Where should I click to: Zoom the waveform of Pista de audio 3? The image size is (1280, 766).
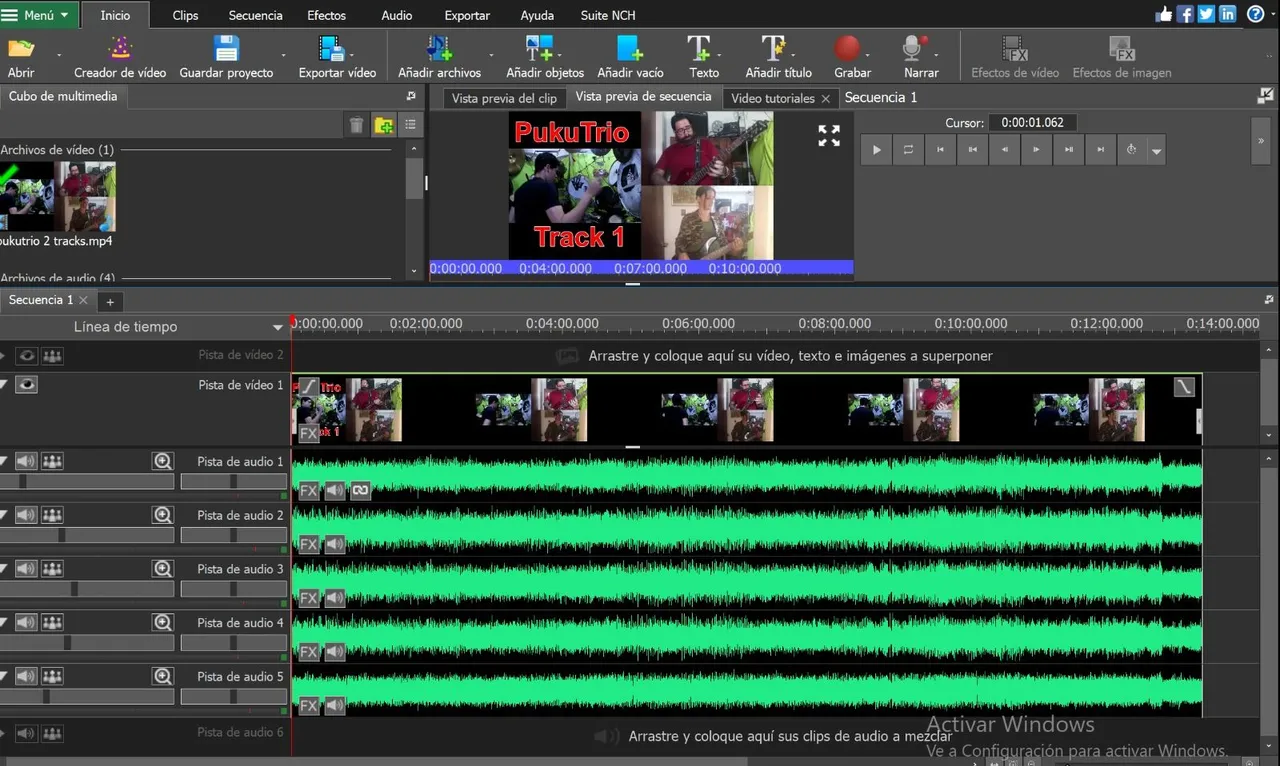pyautogui.click(x=163, y=568)
